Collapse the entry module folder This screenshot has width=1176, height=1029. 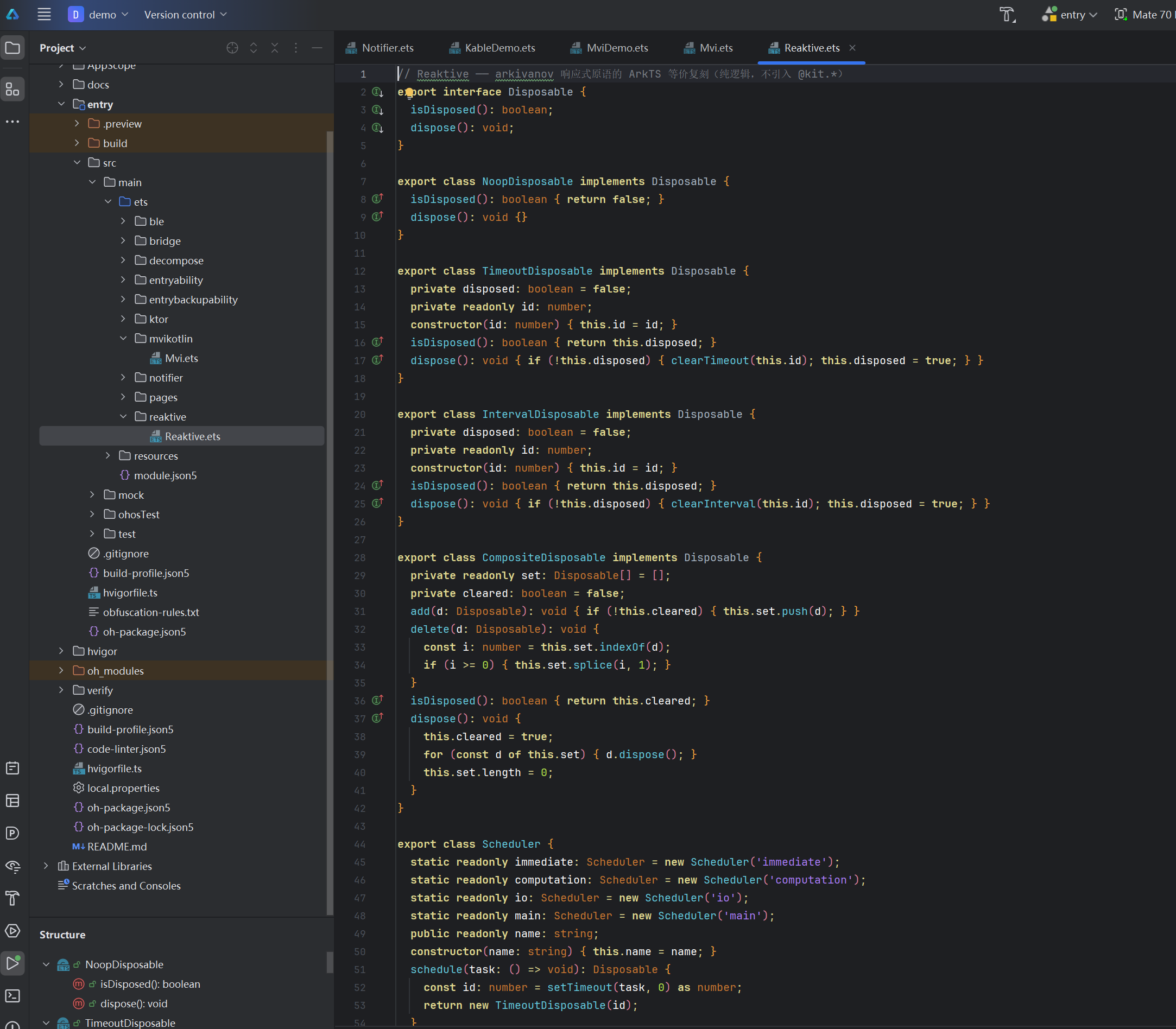pyautogui.click(x=61, y=104)
